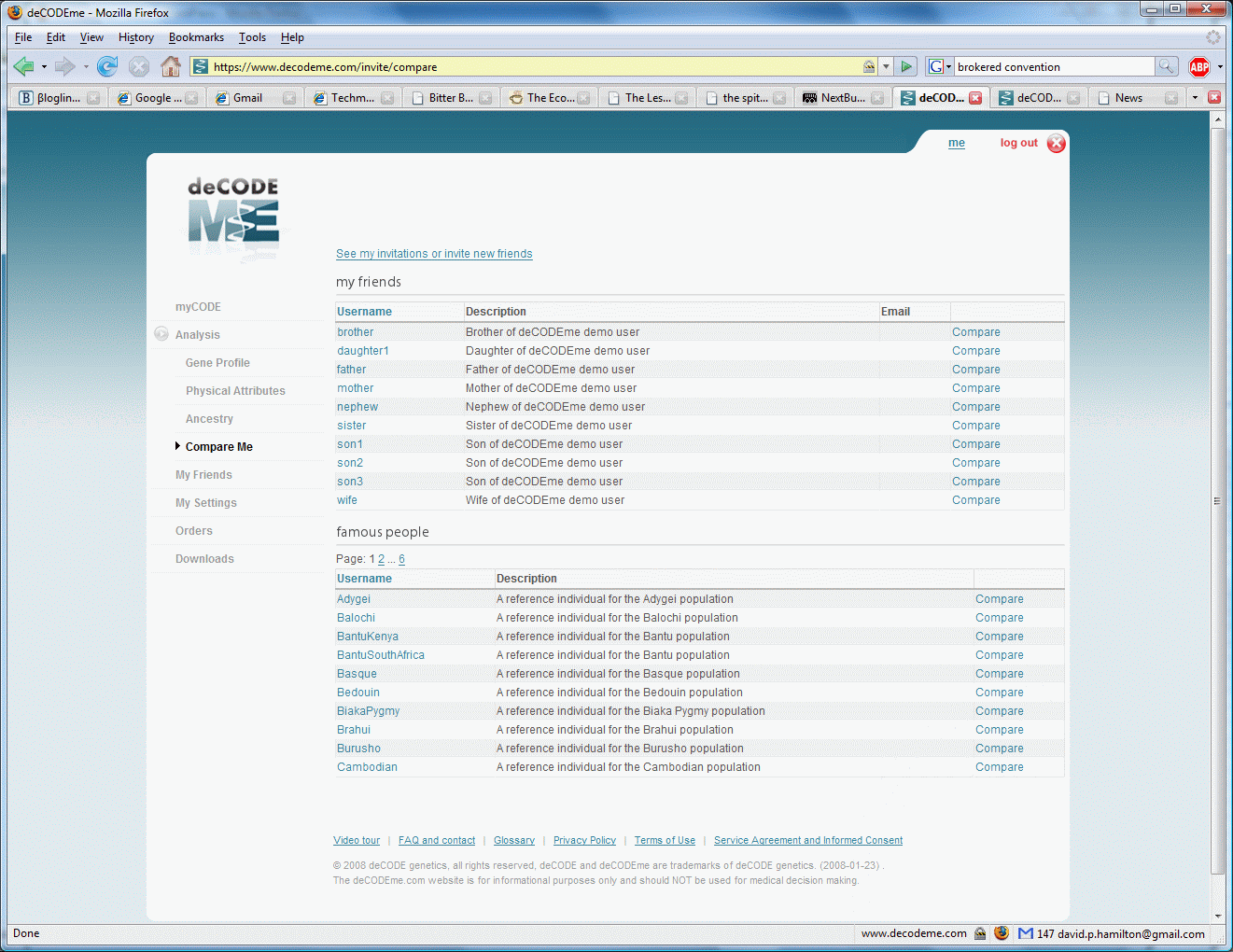Open Gene Profile in the sidebar

point(217,363)
